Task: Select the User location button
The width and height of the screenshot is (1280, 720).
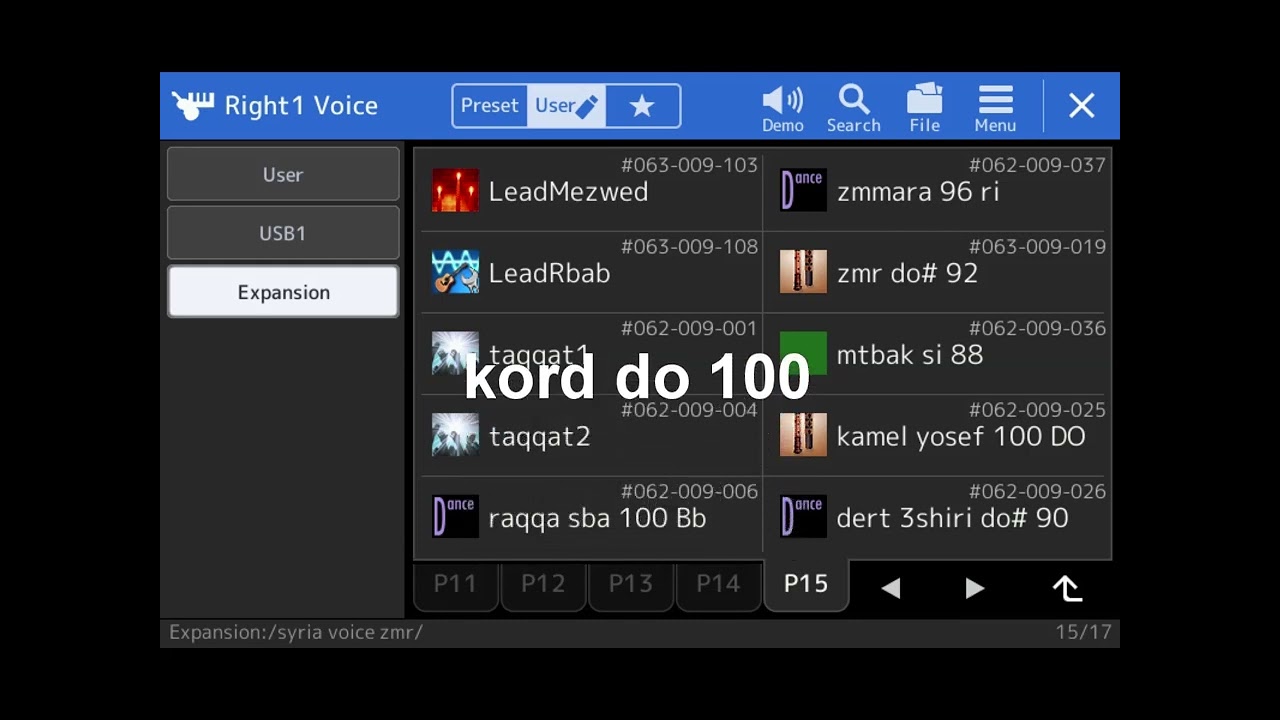Action: (x=283, y=174)
